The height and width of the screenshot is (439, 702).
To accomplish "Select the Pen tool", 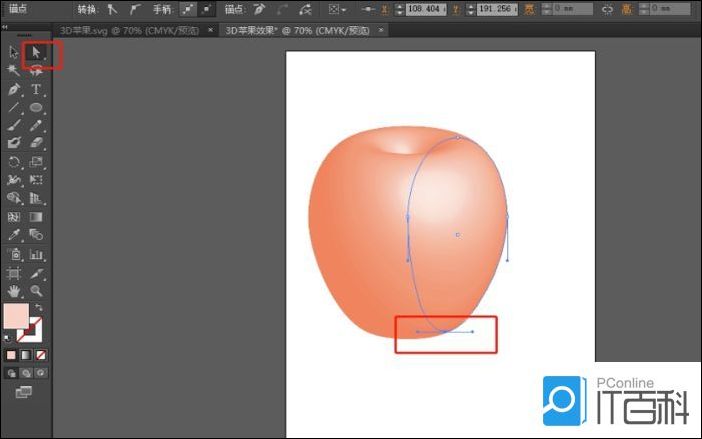I will click(14, 89).
